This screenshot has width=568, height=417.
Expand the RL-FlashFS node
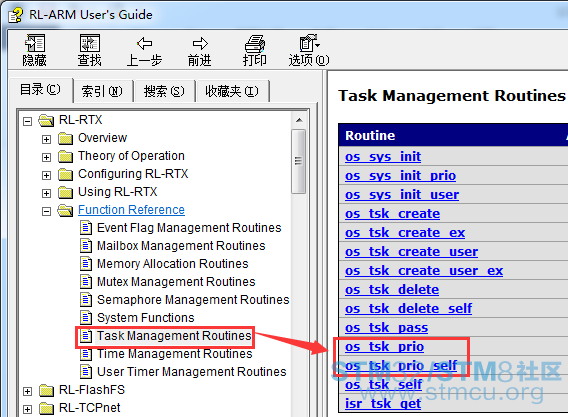coord(28,391)
